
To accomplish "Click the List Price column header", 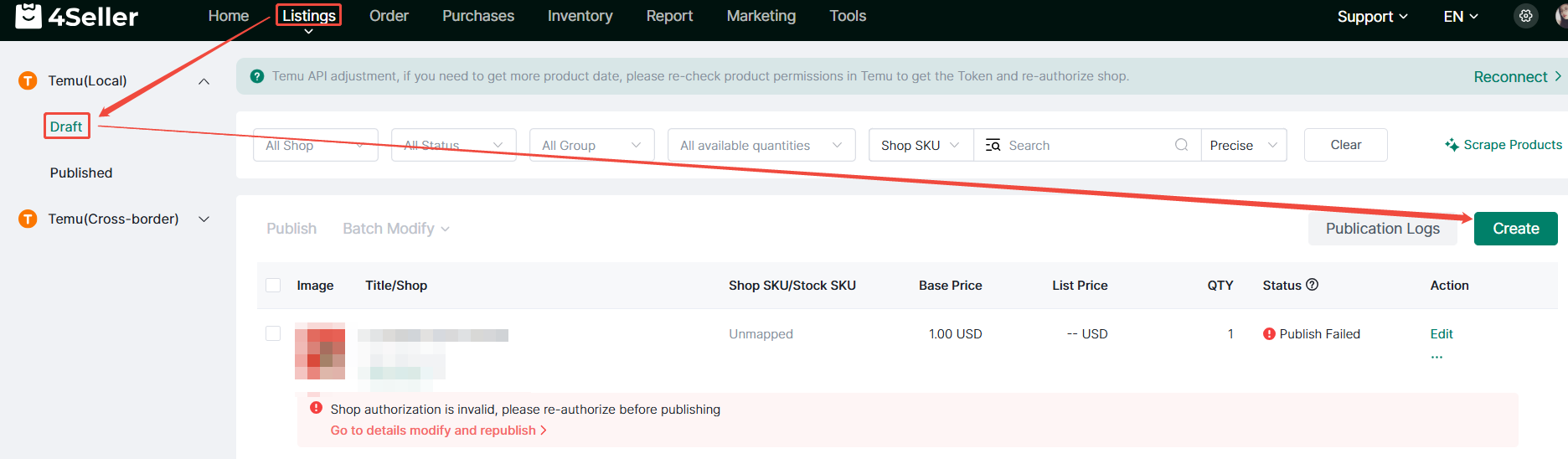I will [1080, 285].
